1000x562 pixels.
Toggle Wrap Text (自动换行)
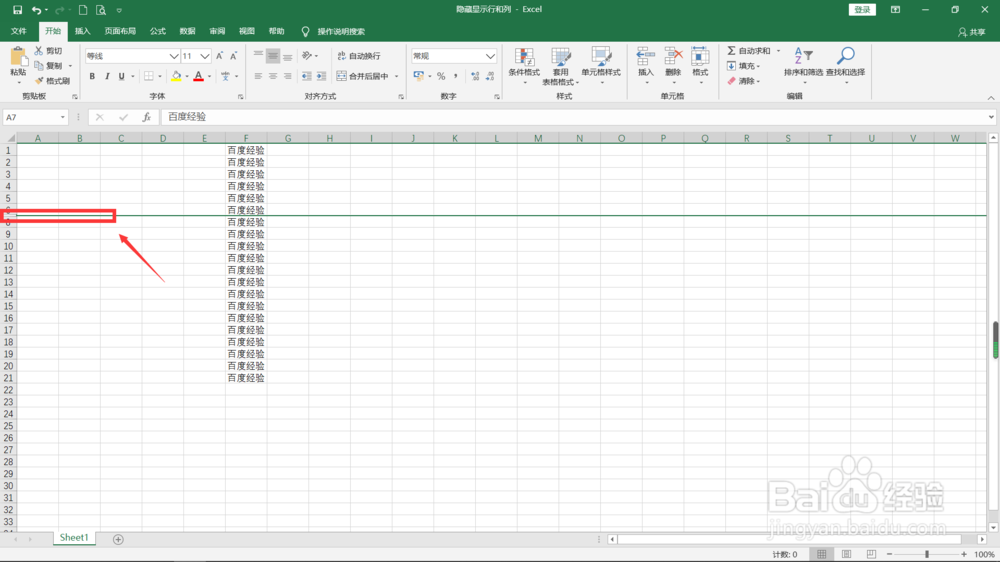358,55
